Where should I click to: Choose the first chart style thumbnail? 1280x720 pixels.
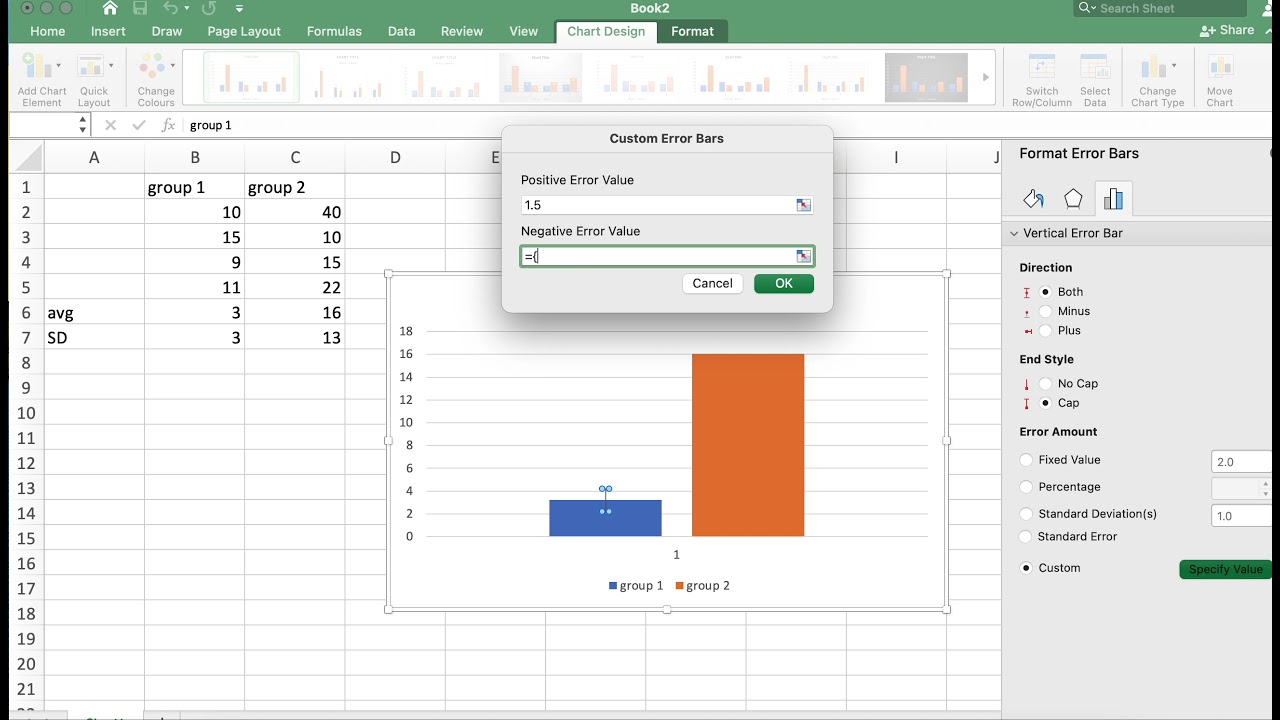pos(251,78)
